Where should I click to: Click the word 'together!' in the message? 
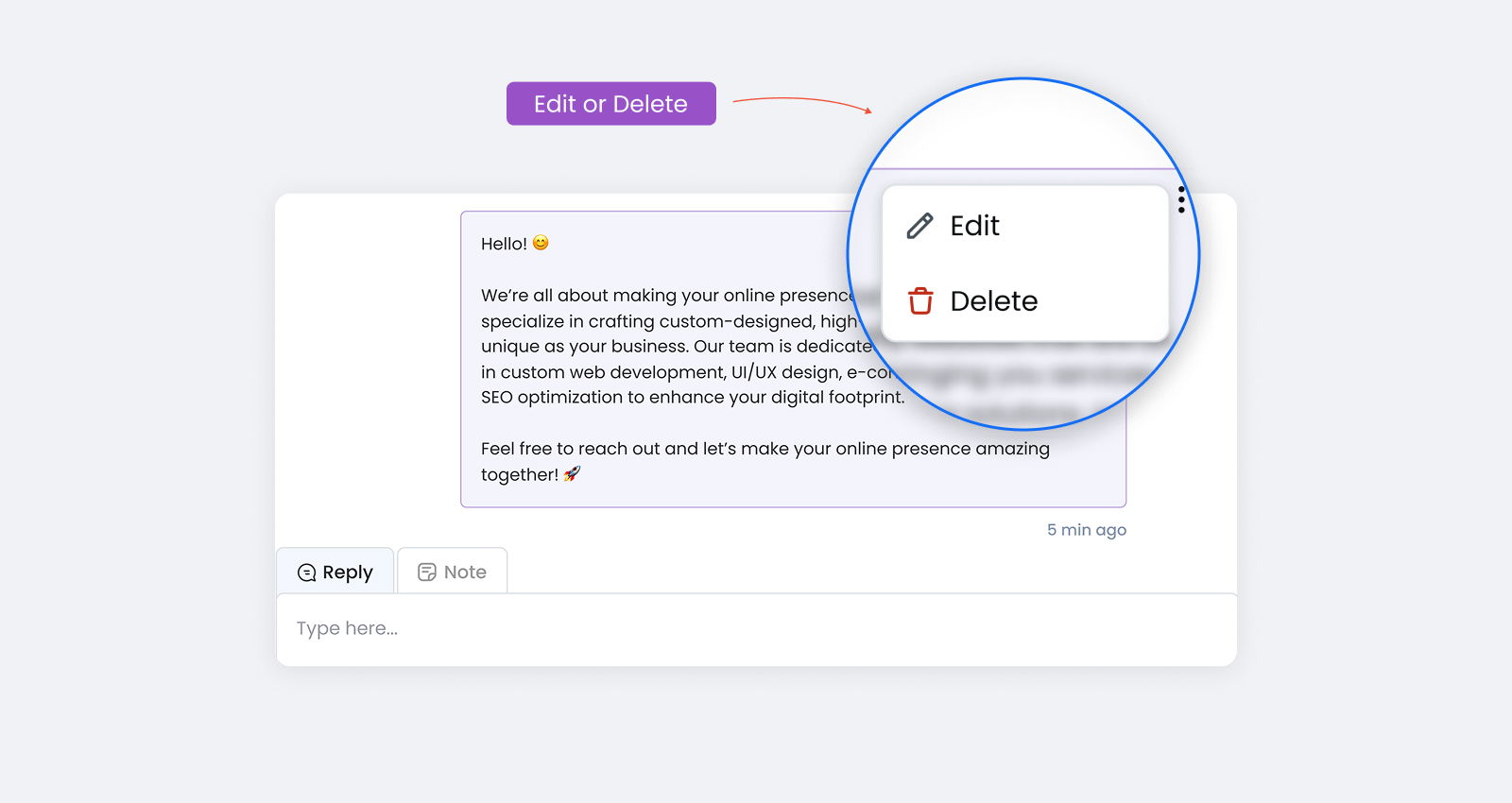519,475
